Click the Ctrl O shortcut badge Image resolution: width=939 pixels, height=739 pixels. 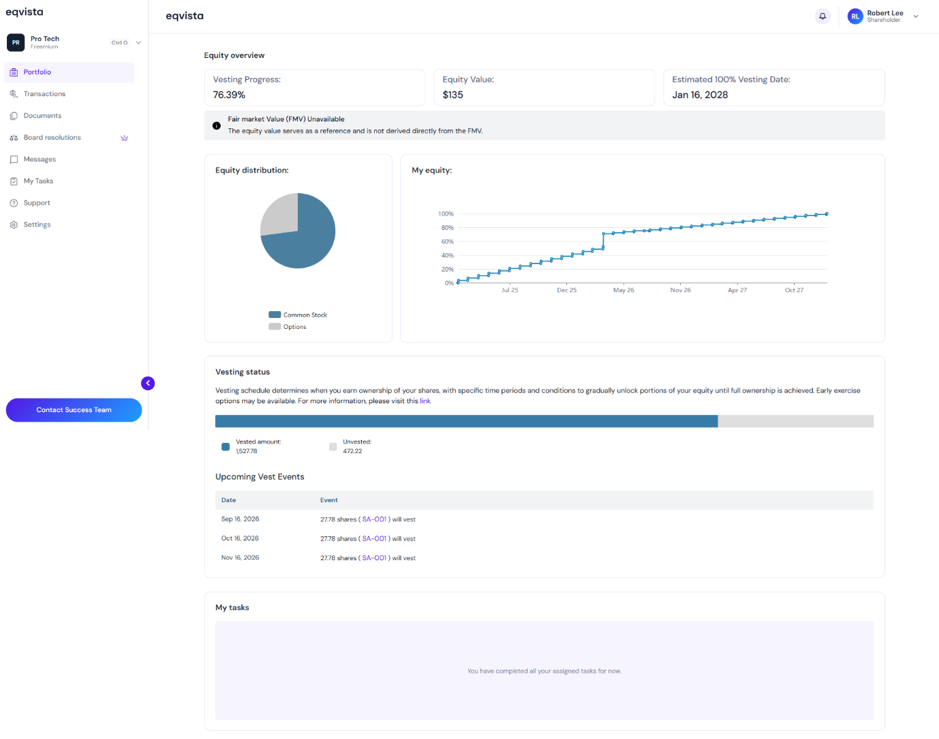point(119,43)
